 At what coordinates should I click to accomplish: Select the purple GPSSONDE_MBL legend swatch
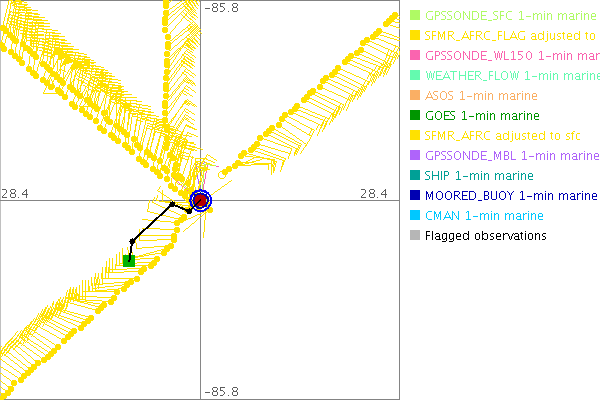click(x=415, y=156)
